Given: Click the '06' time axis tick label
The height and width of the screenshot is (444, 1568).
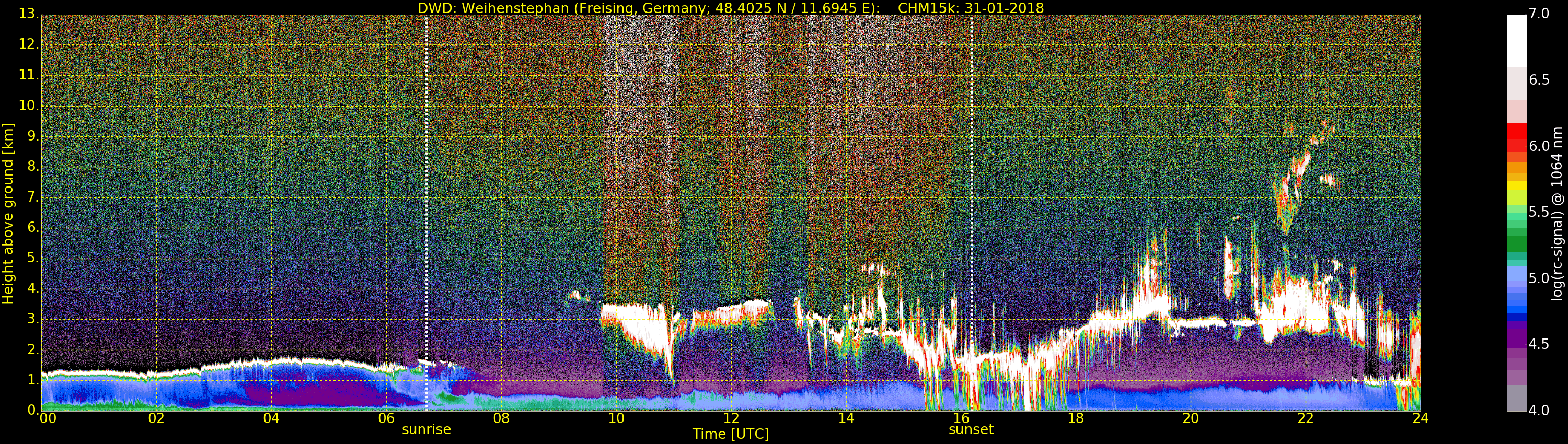Looking at the screenshot, I should pos(387,418).
